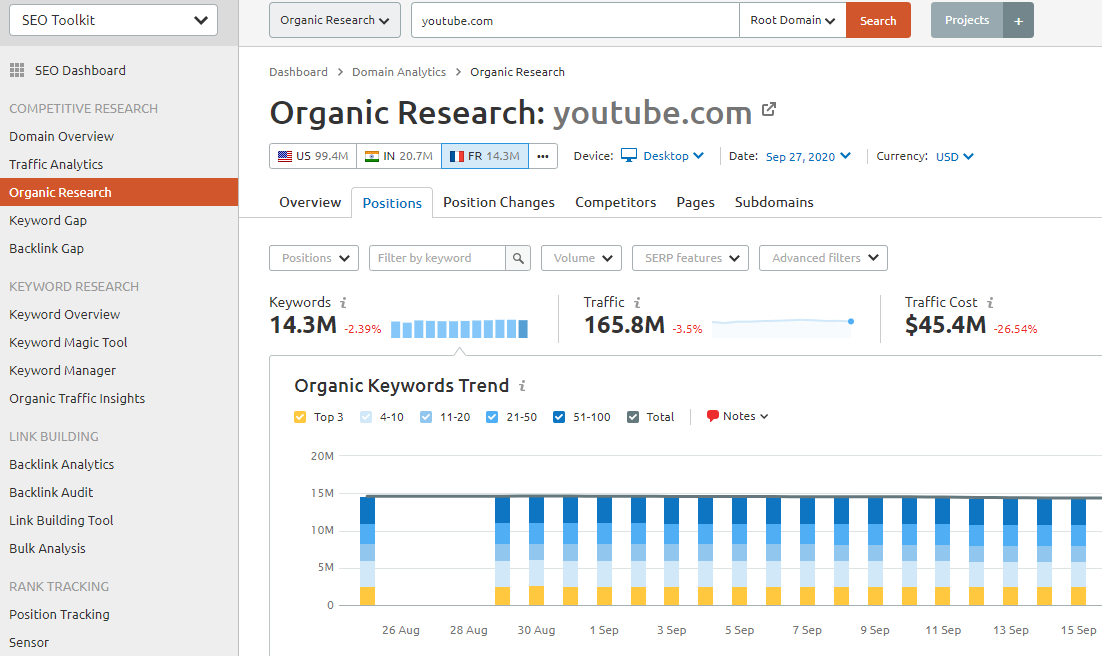The width and height of the screenshot is (1102, 656).
Task: Switch to the Overview tab
Action: 310,202
